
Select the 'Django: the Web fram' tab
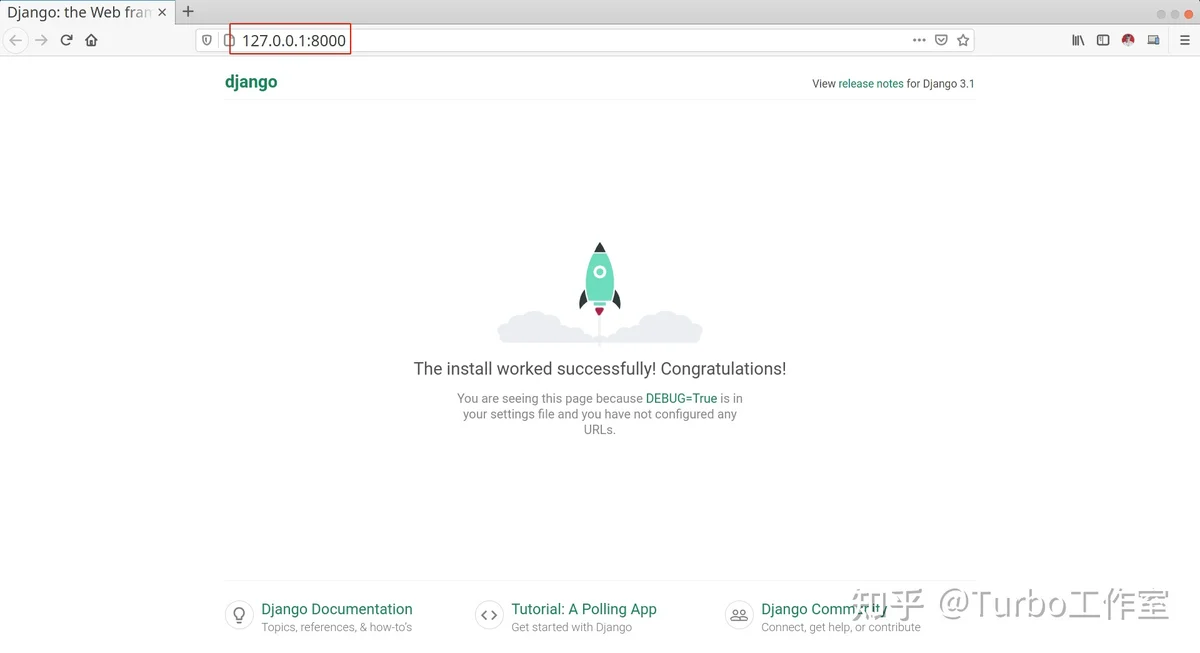click(86, 12)
